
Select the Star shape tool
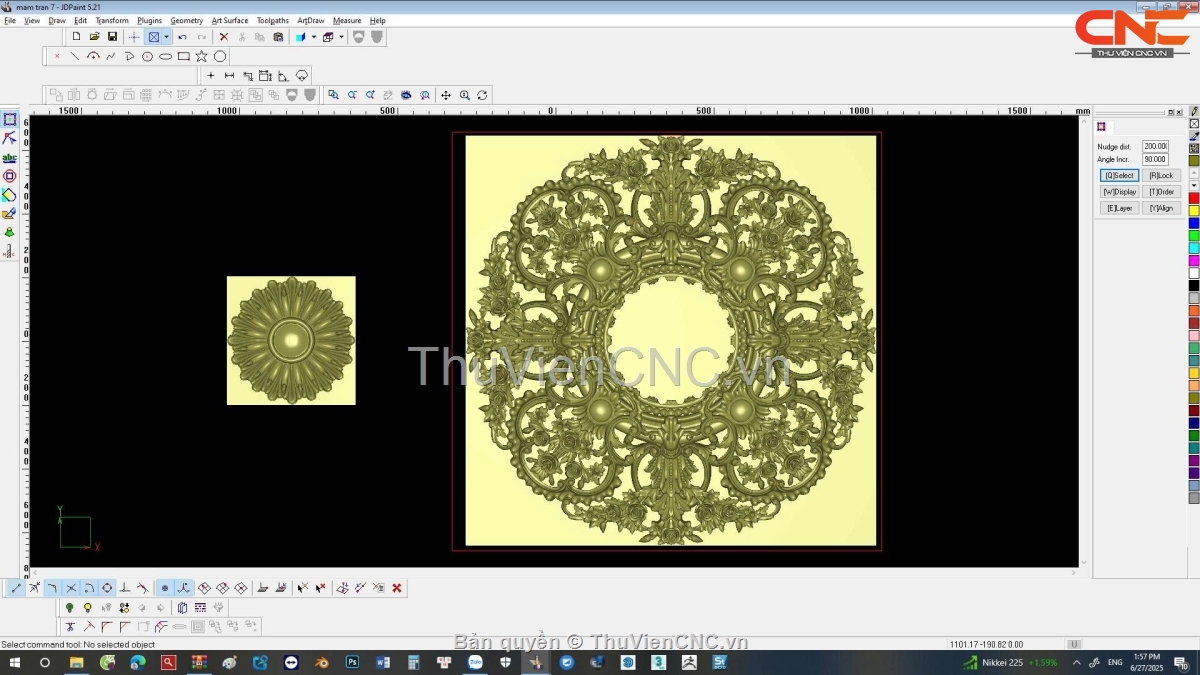pos(202,56)
